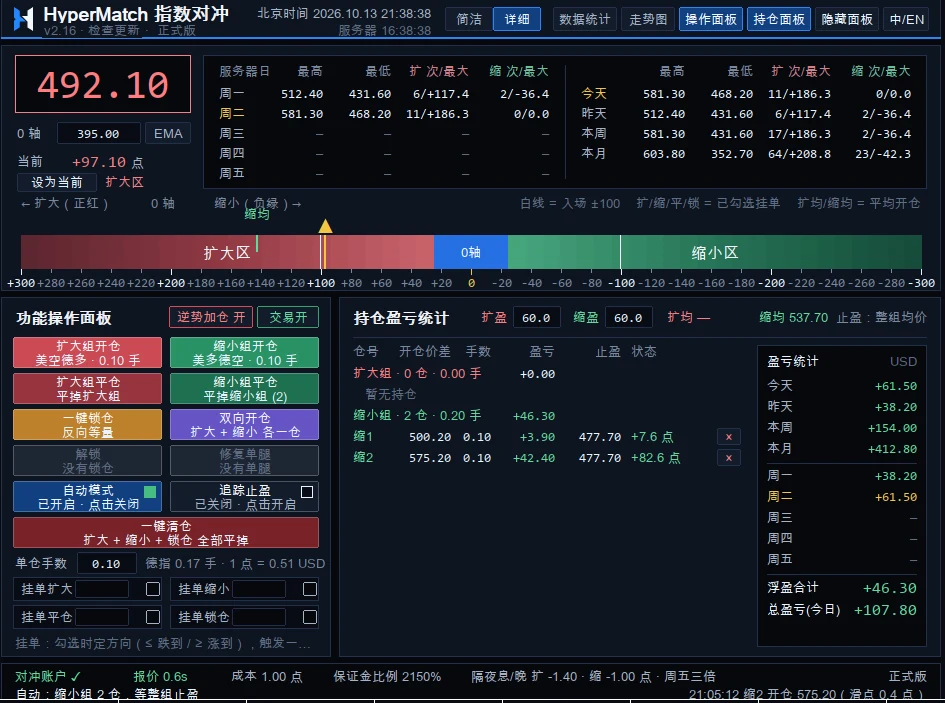Click 缩小组开仓 button
Viewport: 945px width, 703px height.
(244, 353)
